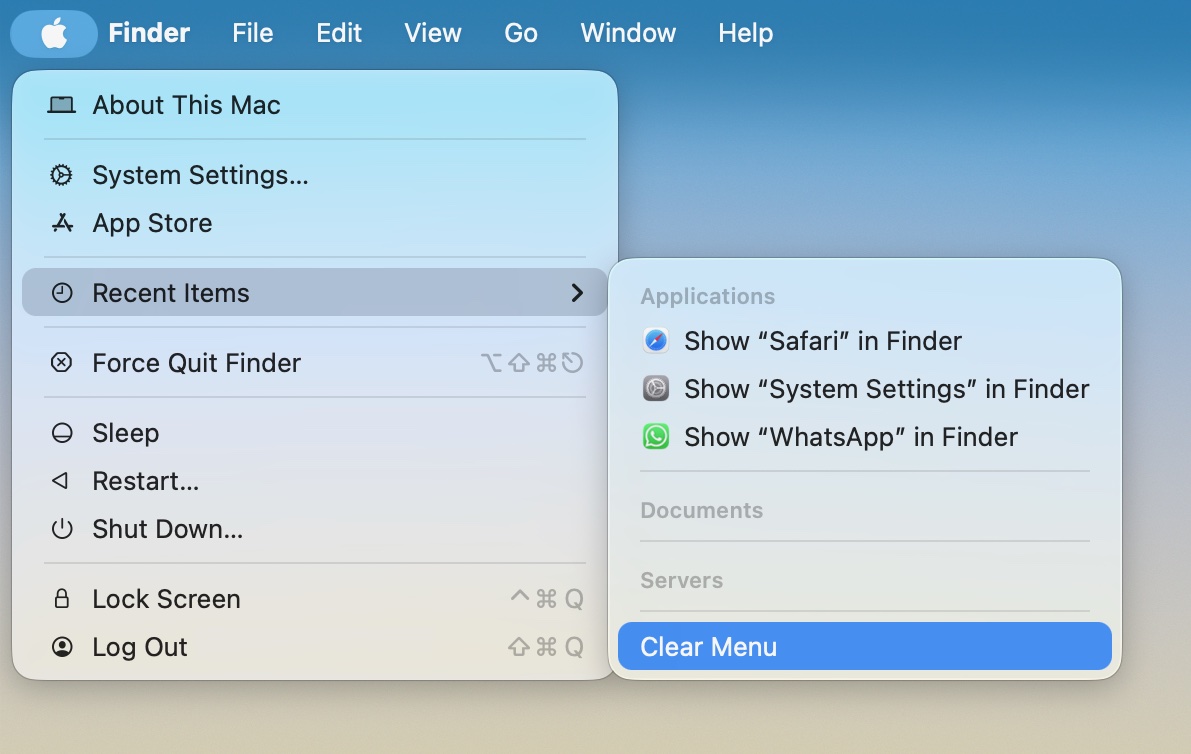This screenshot has height=754, width=1191.
Task: Choose Force Quit Finder
Action: (x=314, y=363)
